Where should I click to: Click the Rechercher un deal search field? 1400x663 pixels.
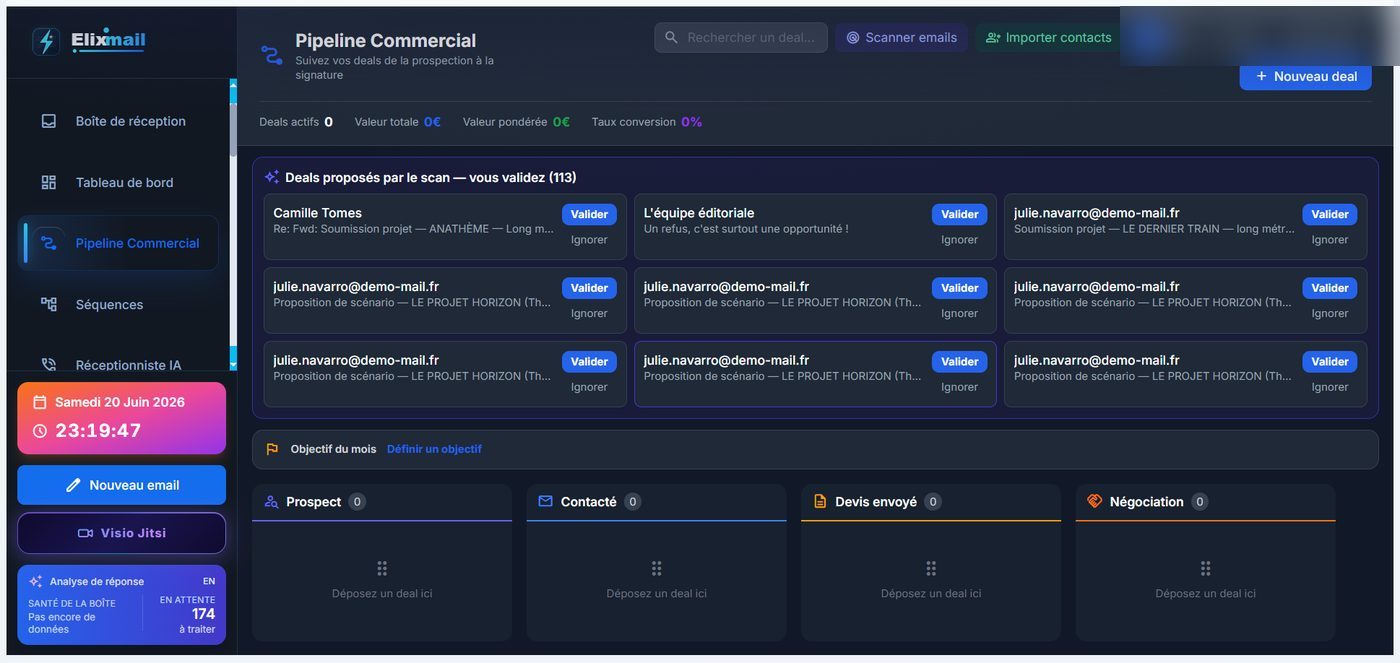tap(741, 37)
